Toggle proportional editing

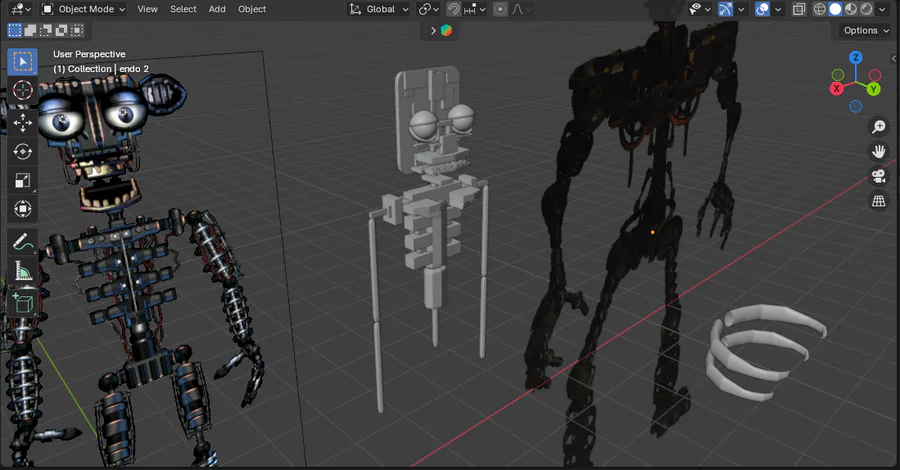tap(501, 9)
